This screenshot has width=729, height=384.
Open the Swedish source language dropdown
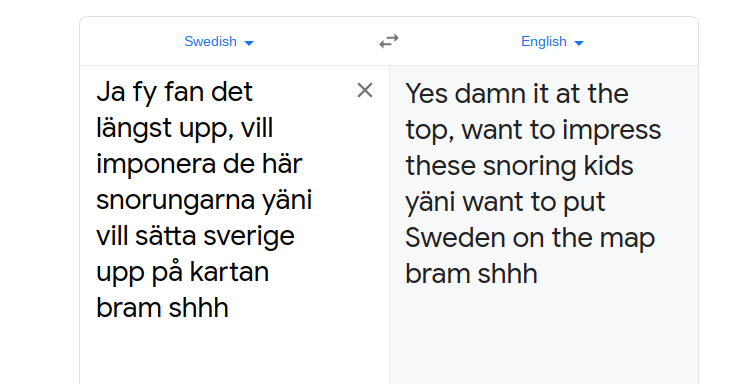point(219,41)
